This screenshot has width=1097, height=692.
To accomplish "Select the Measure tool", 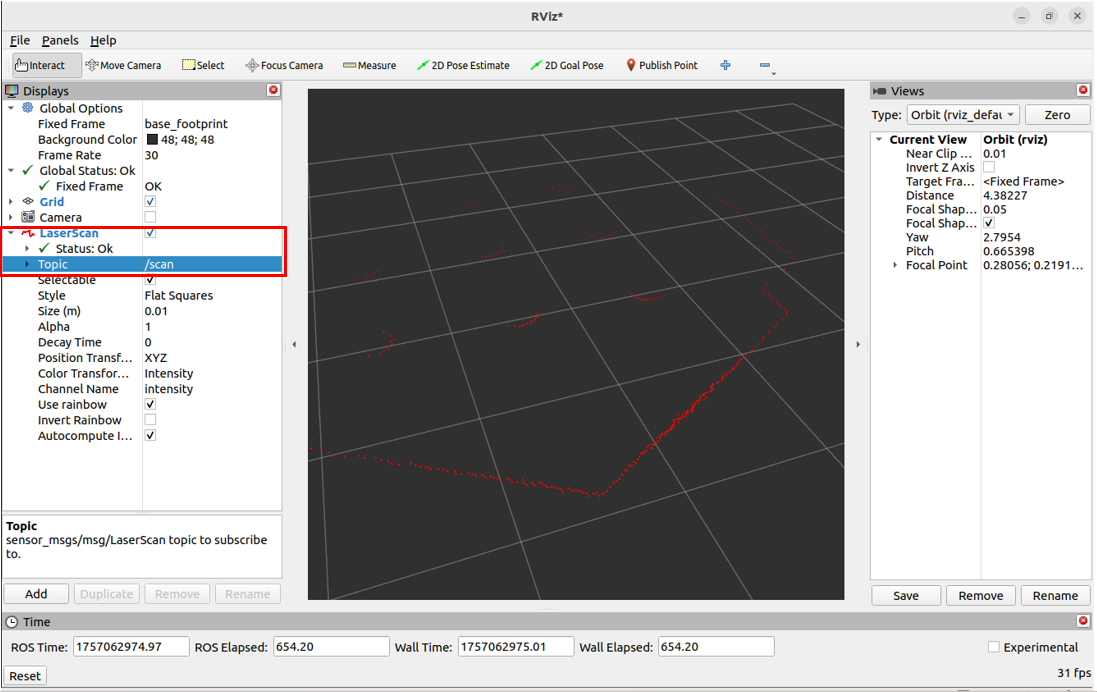I will 369,65.
